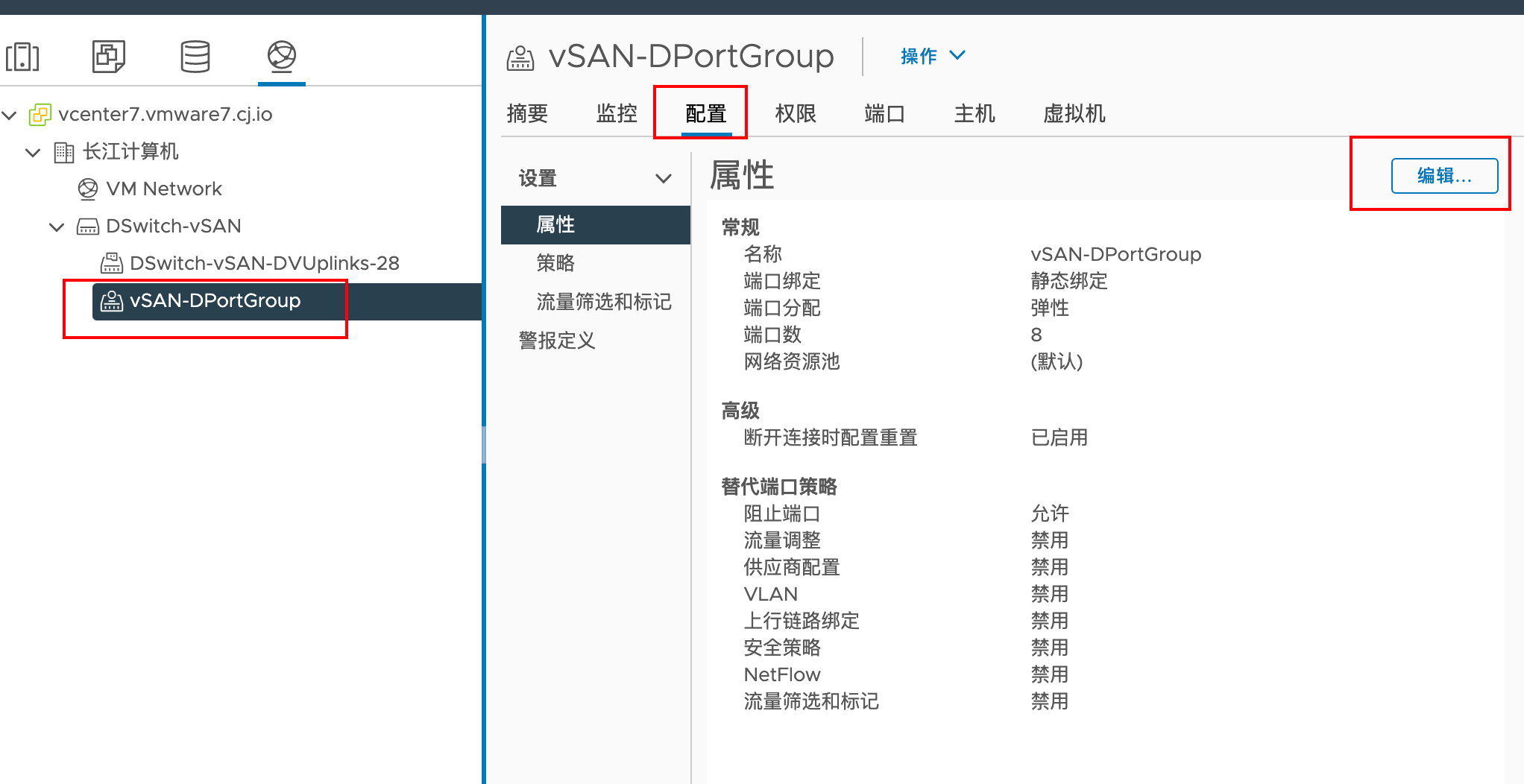1524x784 pixels.
Task: Open 警报定义 in the side menu
Action: (557, 341)
